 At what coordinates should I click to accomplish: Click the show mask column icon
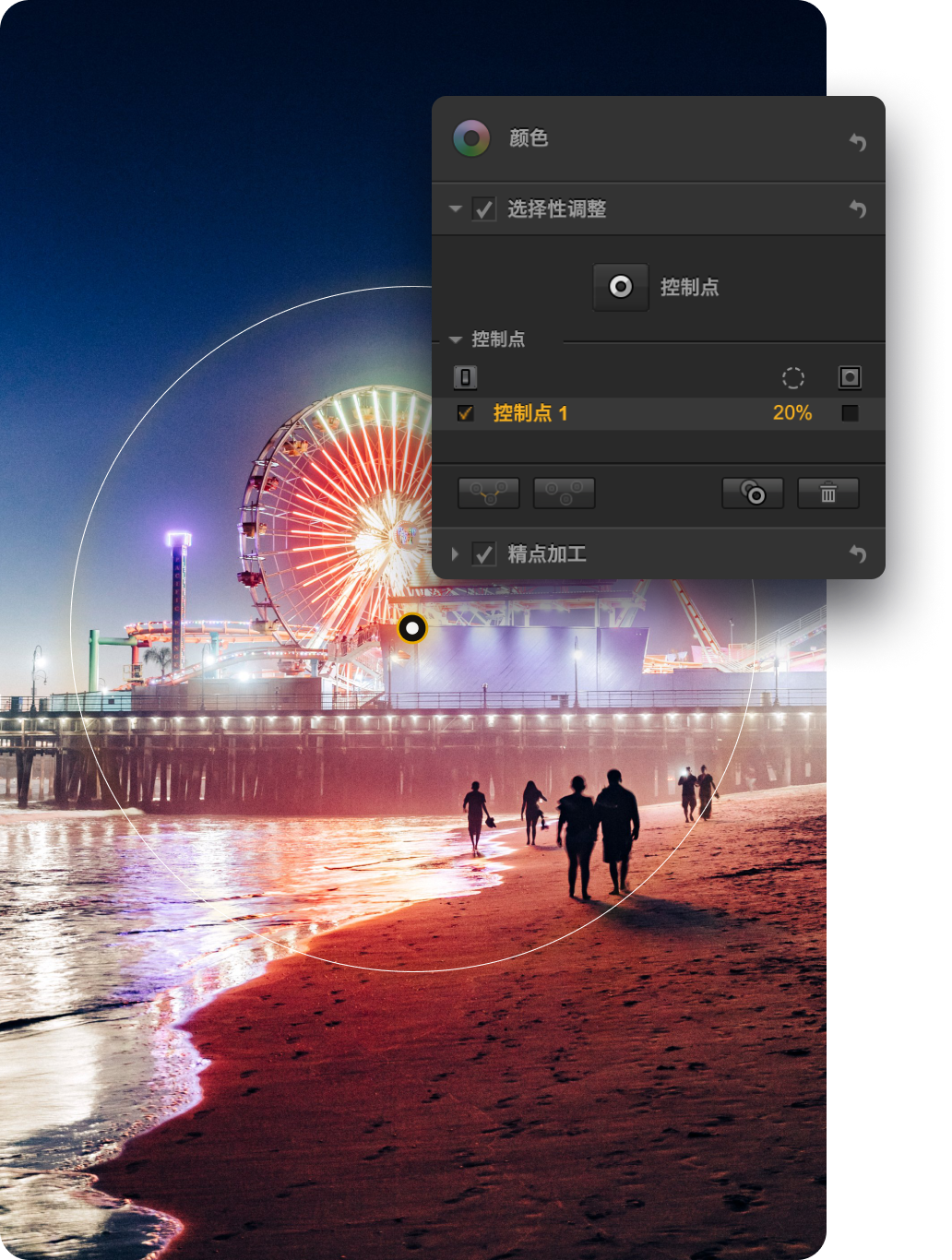(850, 377)
